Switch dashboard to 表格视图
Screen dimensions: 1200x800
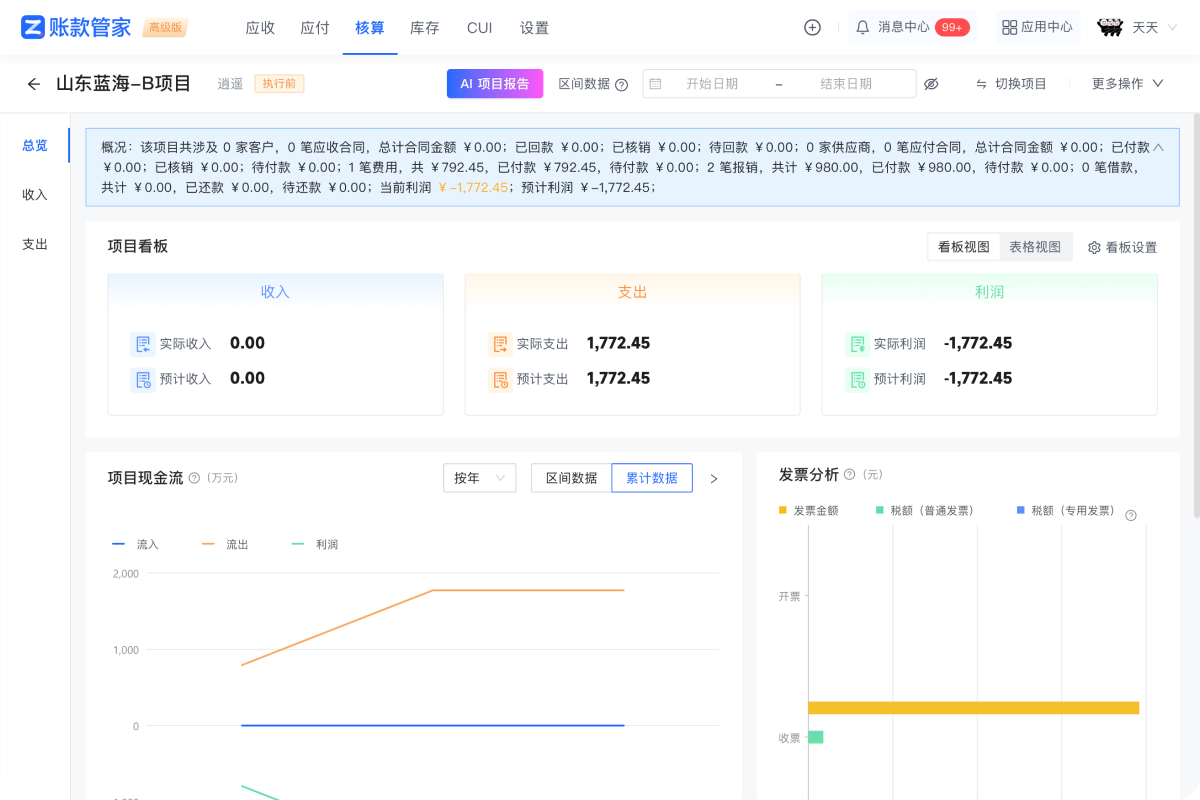coord(1035,247)
